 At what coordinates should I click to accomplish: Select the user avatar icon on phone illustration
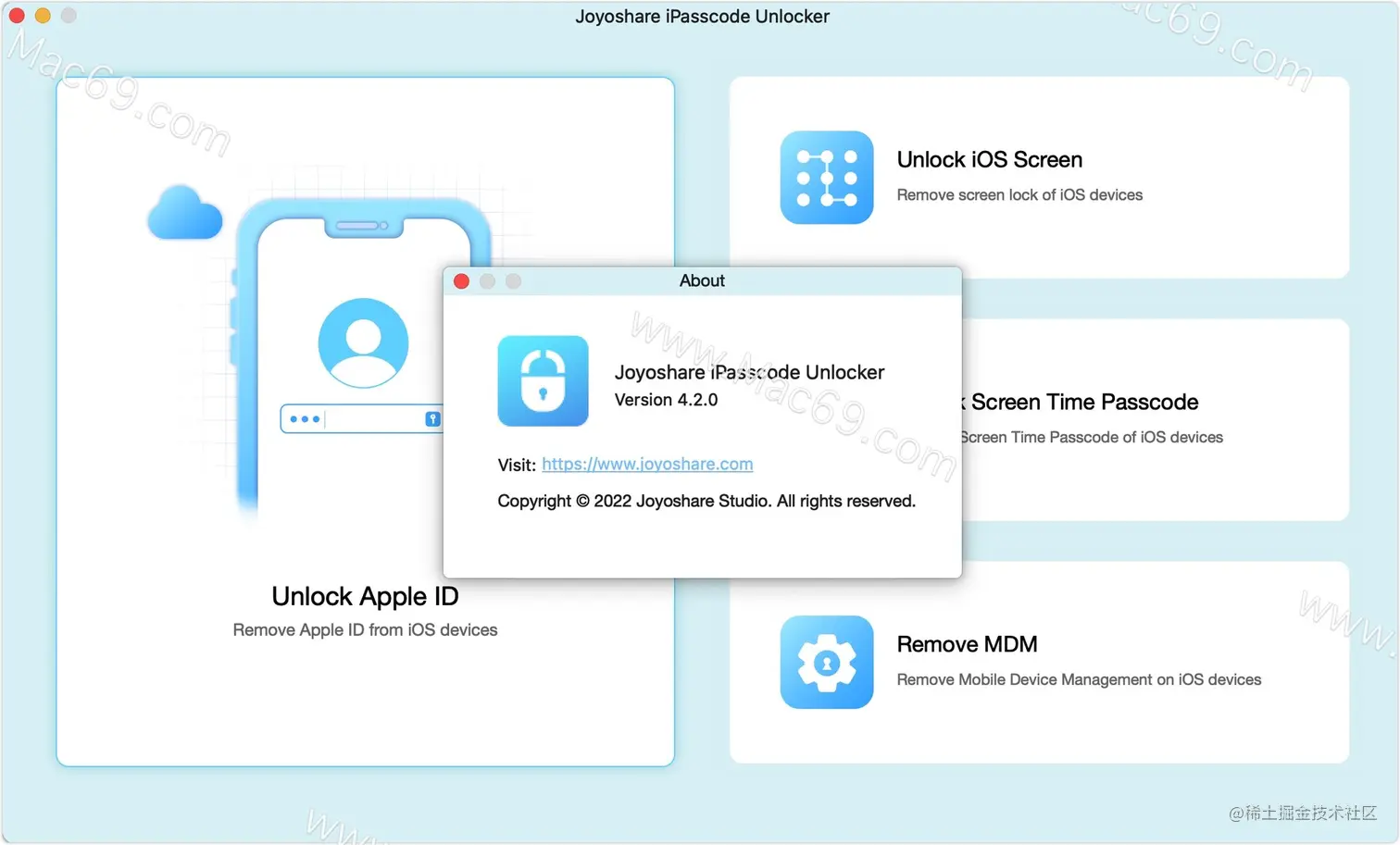[363, 342]
